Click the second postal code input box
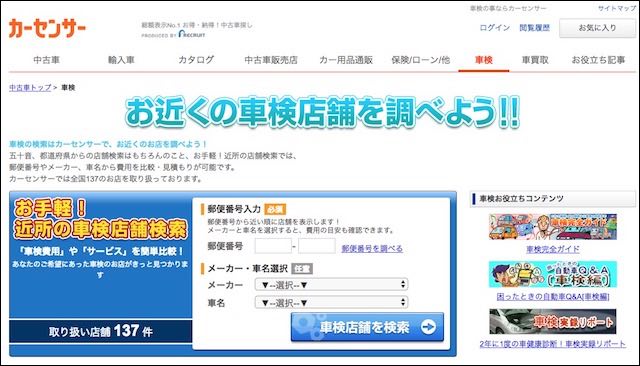Screen dimensions: 640x366 pos(317,246)
